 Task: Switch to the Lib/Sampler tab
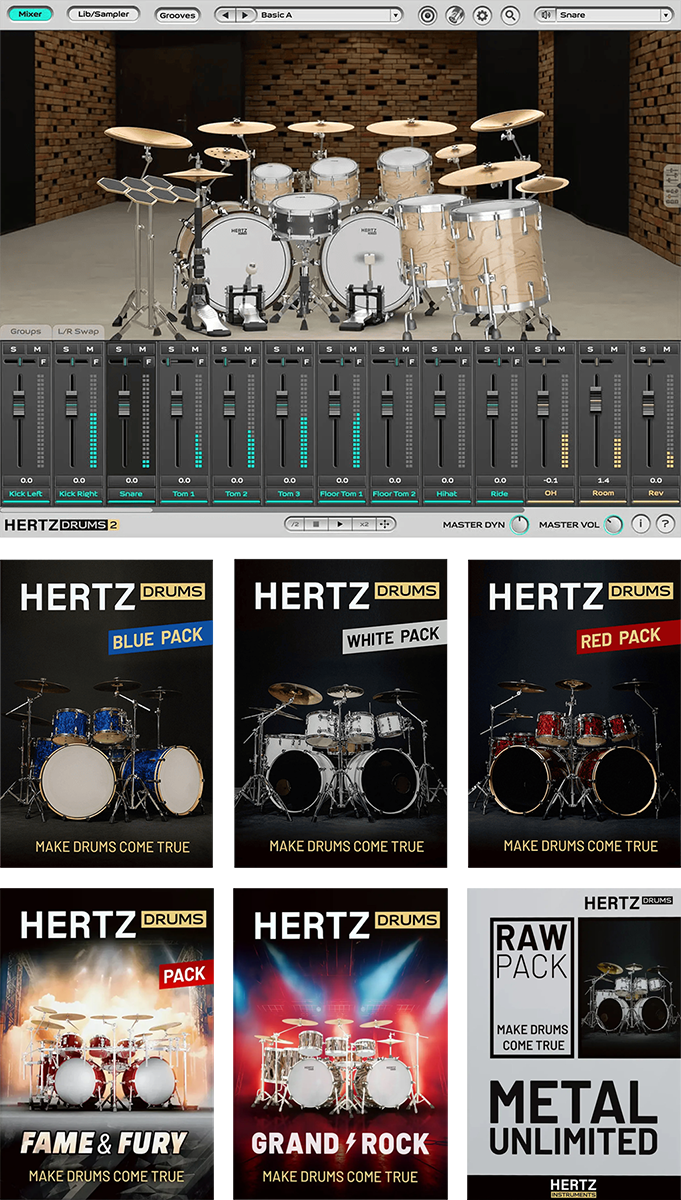(104, 14)
